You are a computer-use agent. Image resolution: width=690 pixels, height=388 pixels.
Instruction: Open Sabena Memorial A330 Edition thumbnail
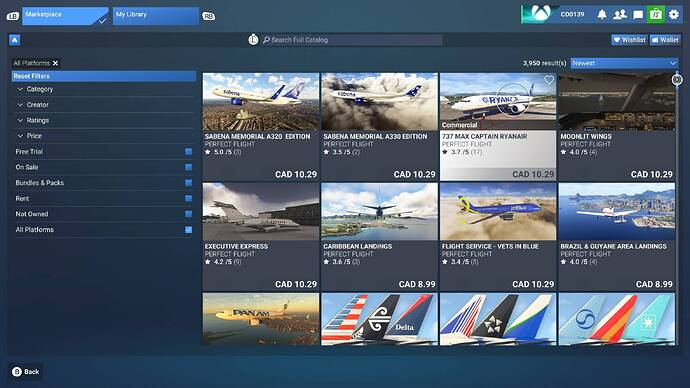pyautogui.click(x=379, y=102)
